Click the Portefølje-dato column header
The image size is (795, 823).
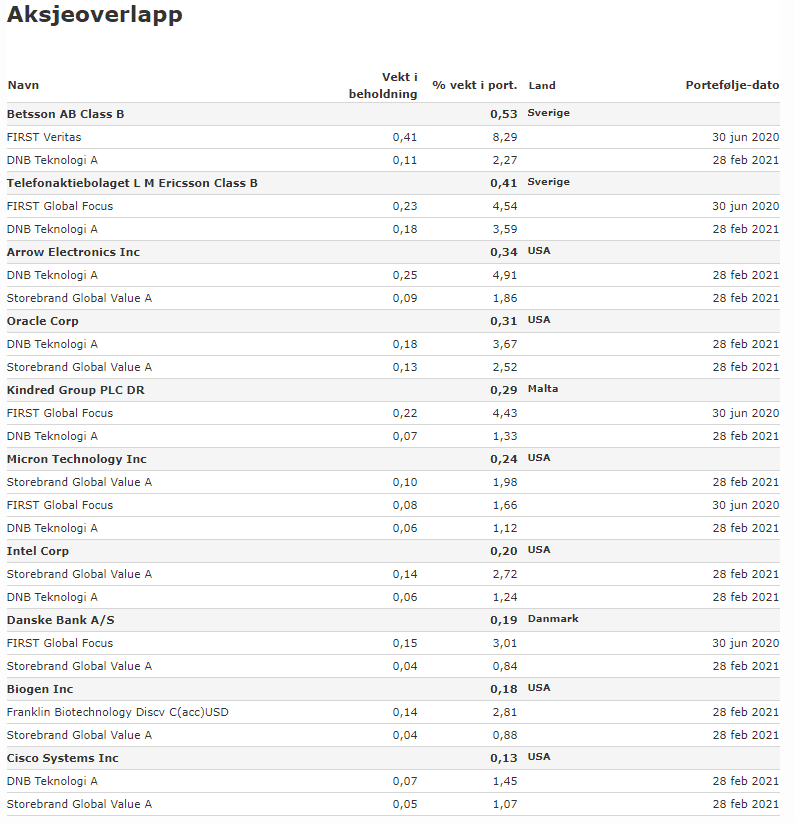click(x=732, y=85)
